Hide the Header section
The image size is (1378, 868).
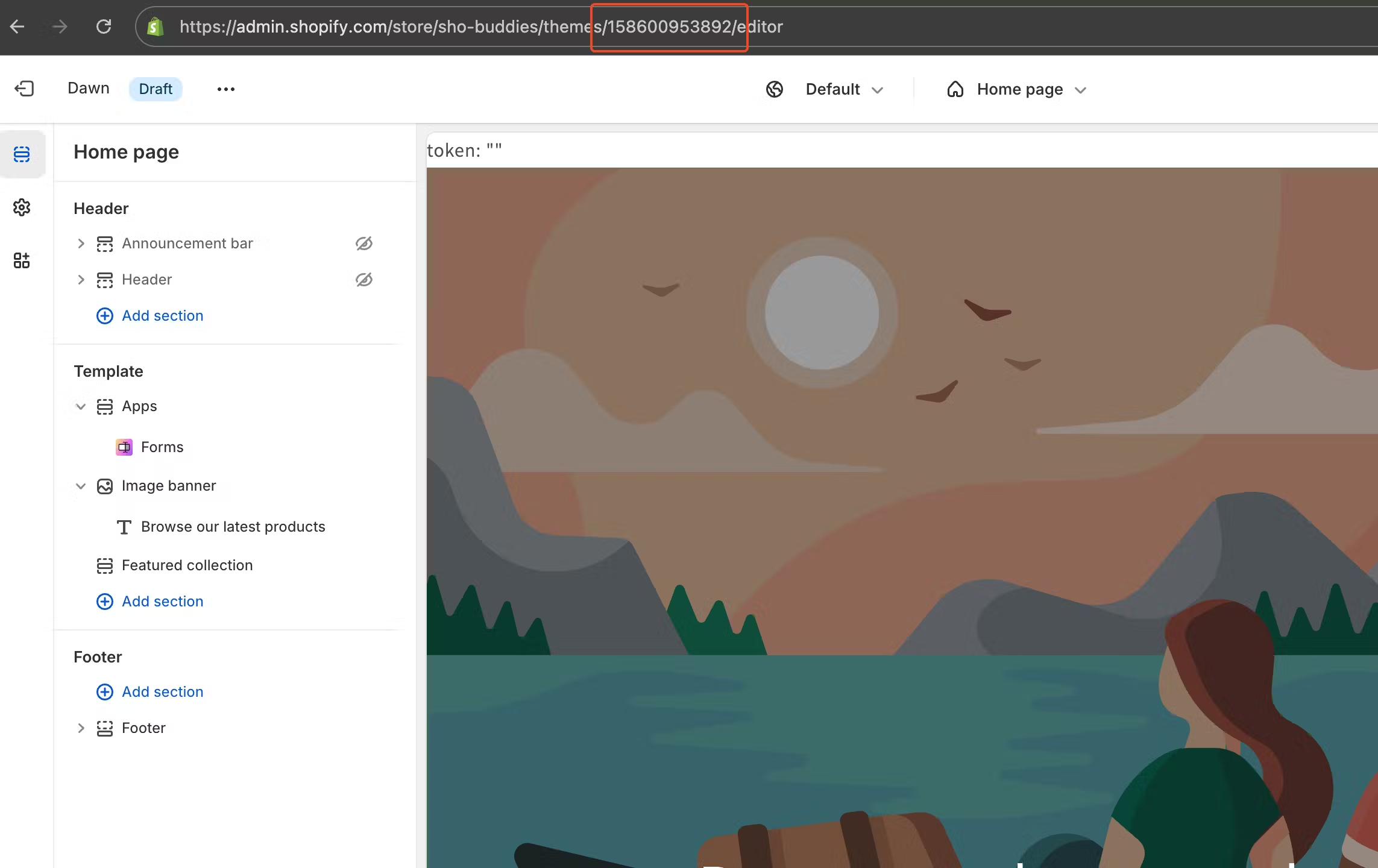click(363, 280)
